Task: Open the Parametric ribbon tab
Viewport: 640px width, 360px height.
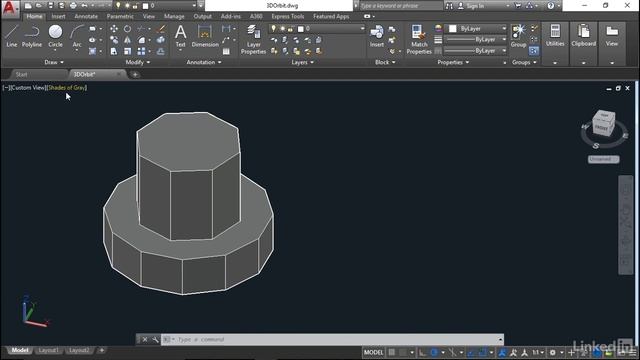Action: (x=120, y=16)
